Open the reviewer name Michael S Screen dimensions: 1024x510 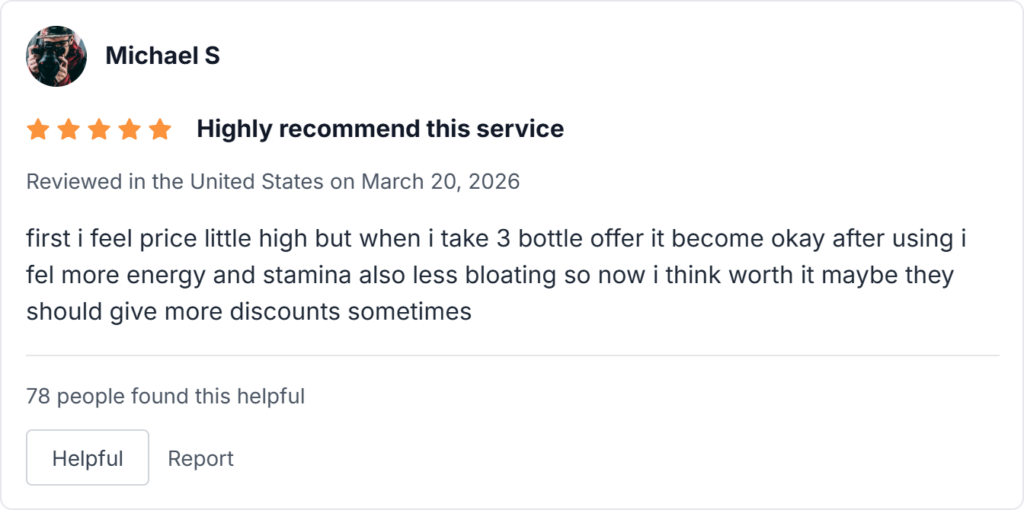pos(162,56)
